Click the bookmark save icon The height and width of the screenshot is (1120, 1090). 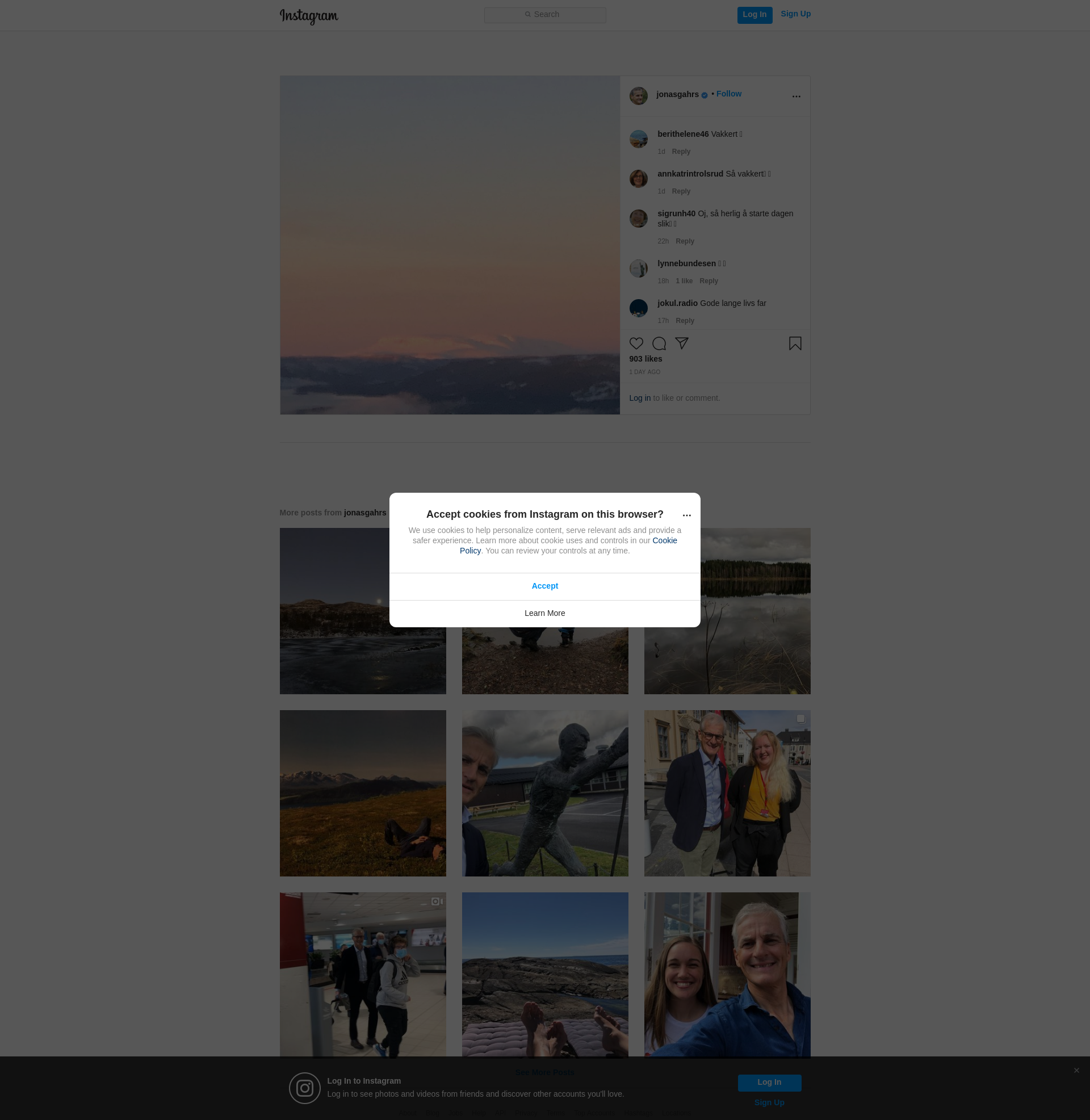795,343
